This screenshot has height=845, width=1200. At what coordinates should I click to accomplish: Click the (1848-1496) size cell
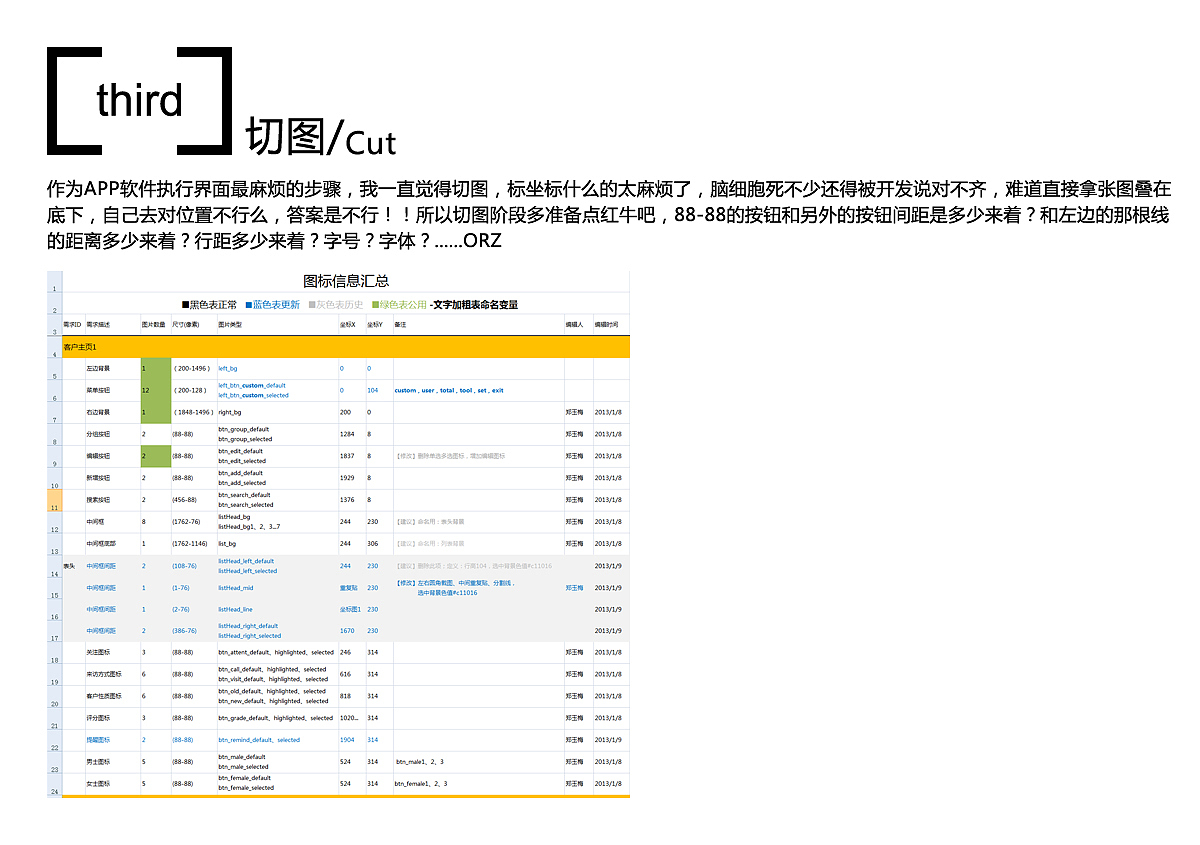pyautogui.click(x=192, y=412)
